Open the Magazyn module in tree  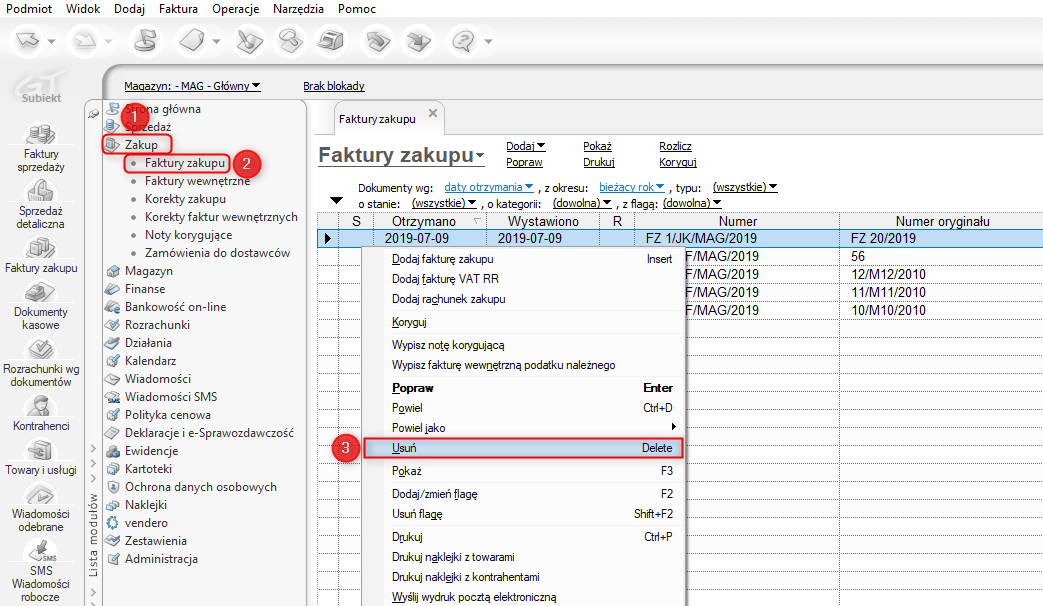tap(148, 271)
